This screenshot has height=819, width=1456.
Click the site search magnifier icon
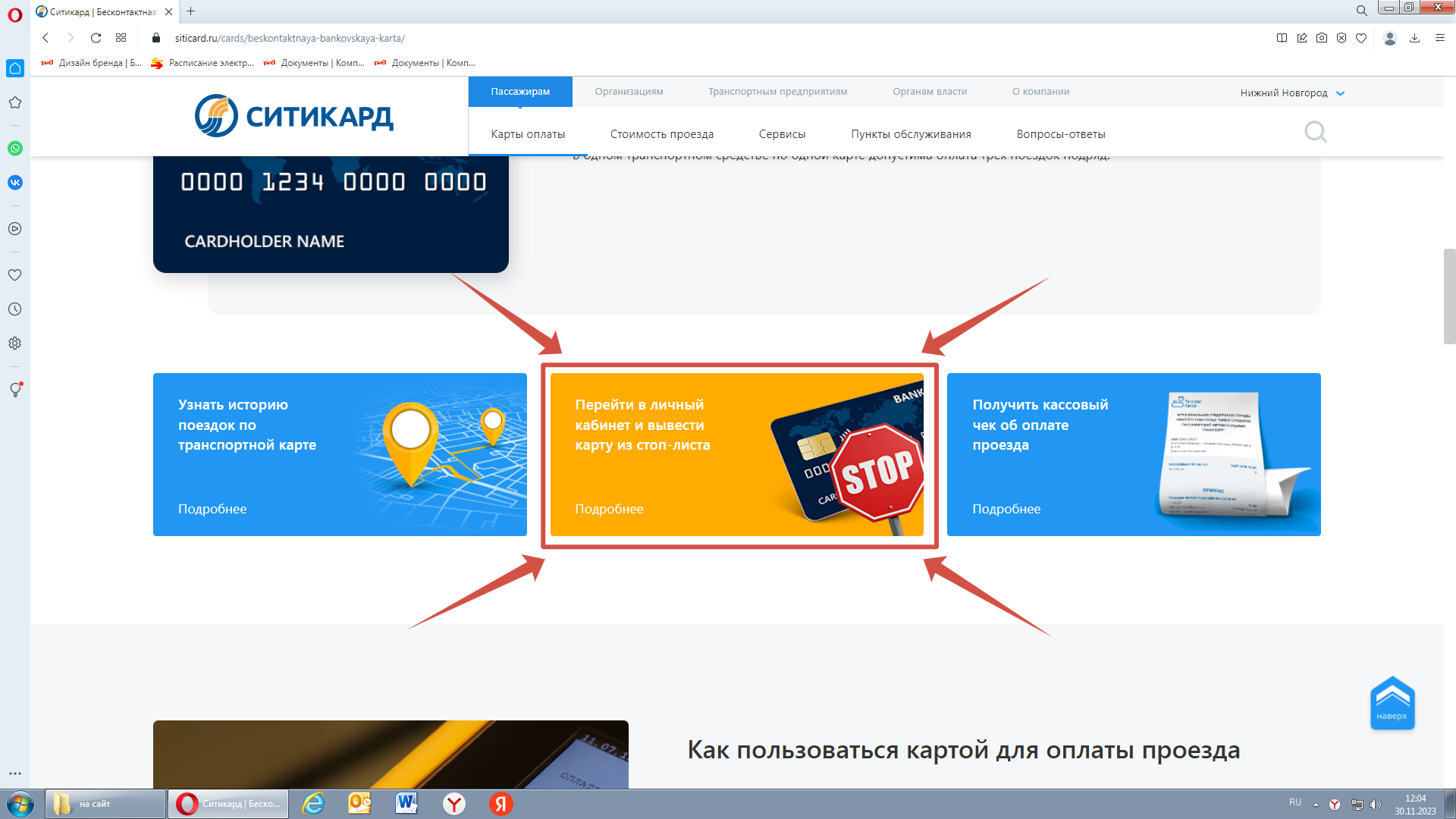point(1316,133)
